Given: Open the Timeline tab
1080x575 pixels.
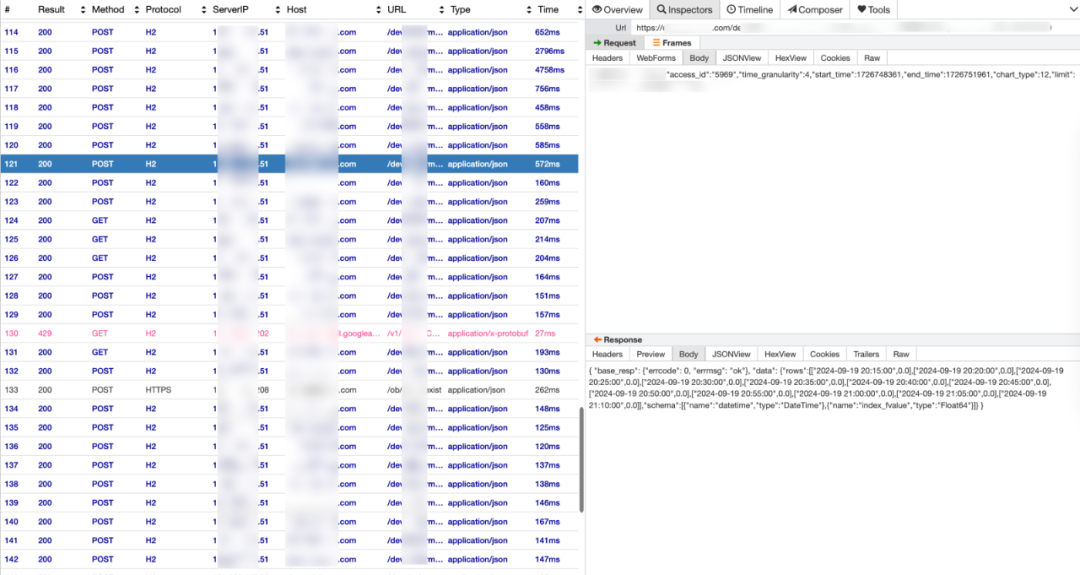Looking at the screenshot, I should (x=749, y=10).
